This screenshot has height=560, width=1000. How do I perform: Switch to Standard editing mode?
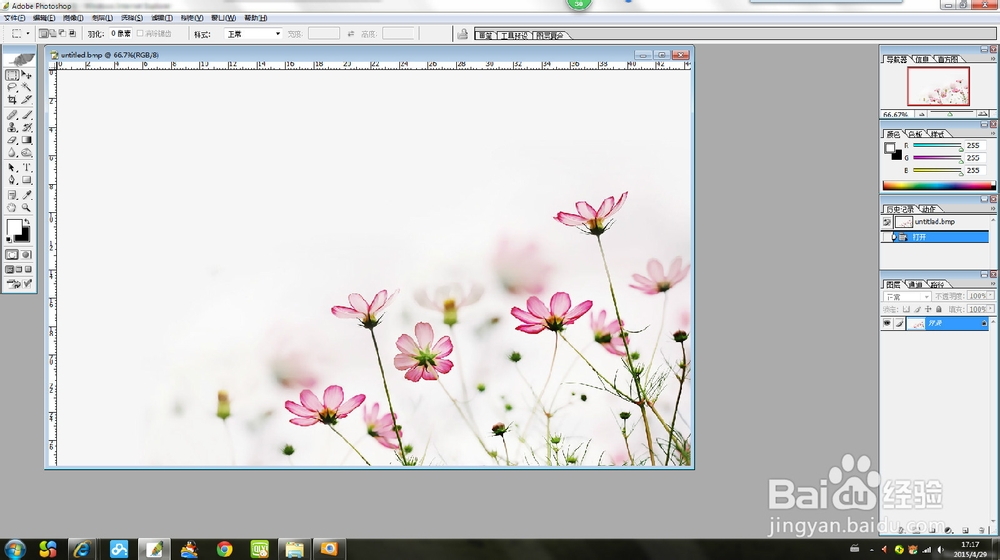12,254
